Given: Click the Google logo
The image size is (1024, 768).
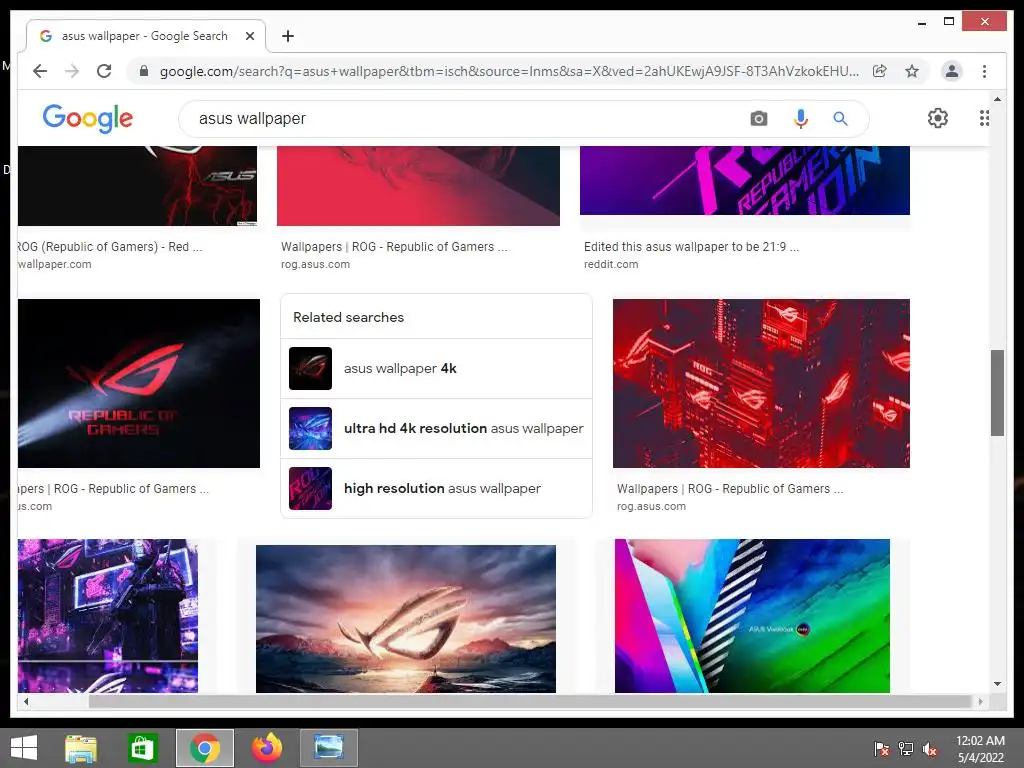Looking at the screenshot, I should point(88,118).
